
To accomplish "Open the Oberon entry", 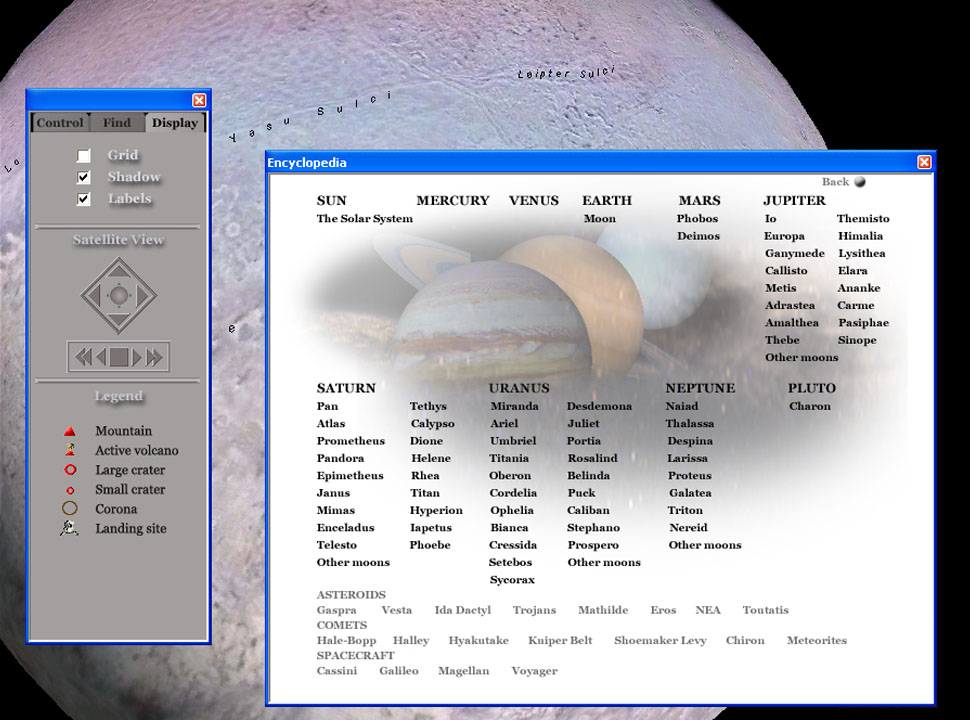I will point(510,476).
